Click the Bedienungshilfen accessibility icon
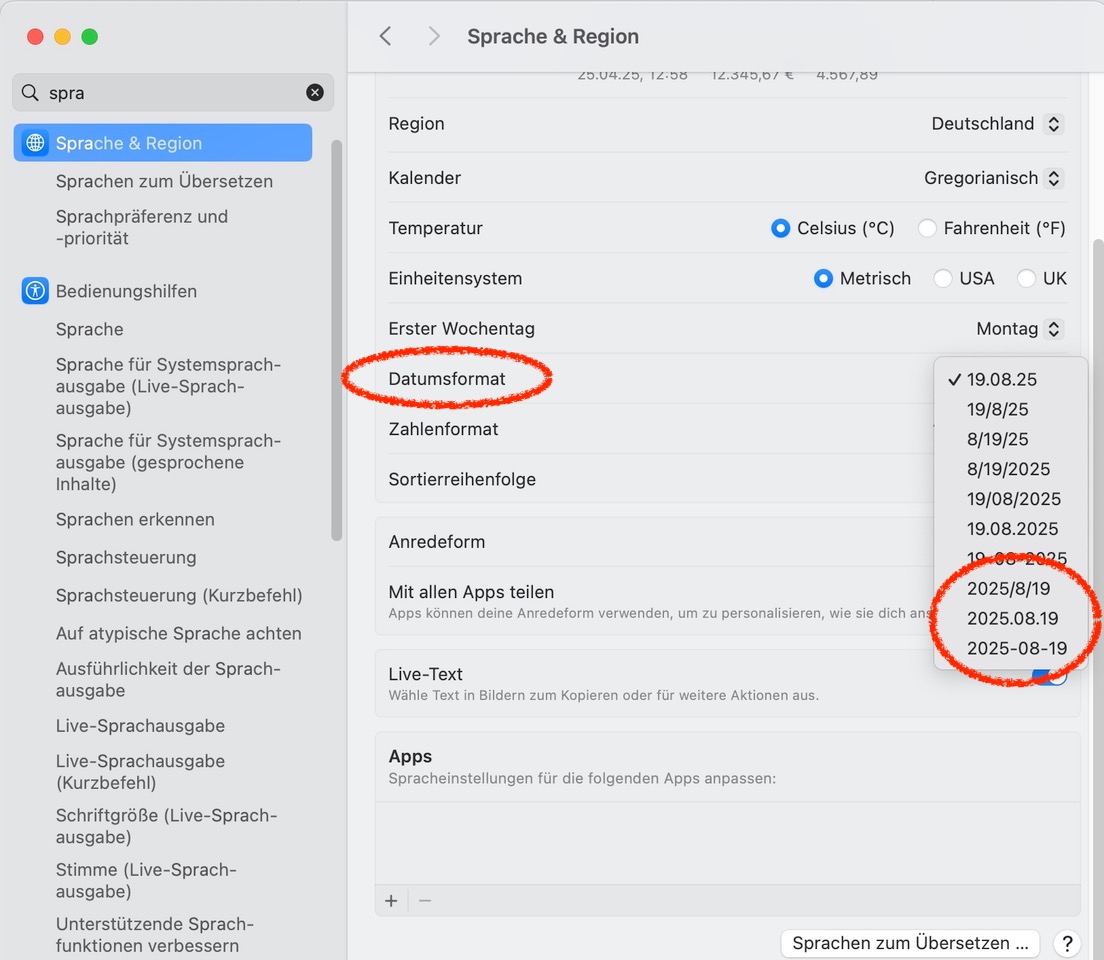Screen dimensions: 1104x960 pyautogui.click(x=35, y=291)
